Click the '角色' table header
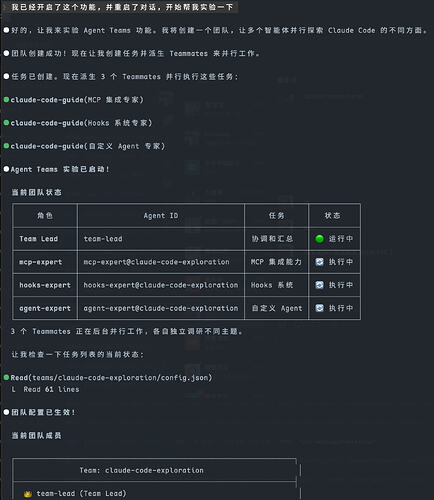434x500 pixels. tap(45, 215)
